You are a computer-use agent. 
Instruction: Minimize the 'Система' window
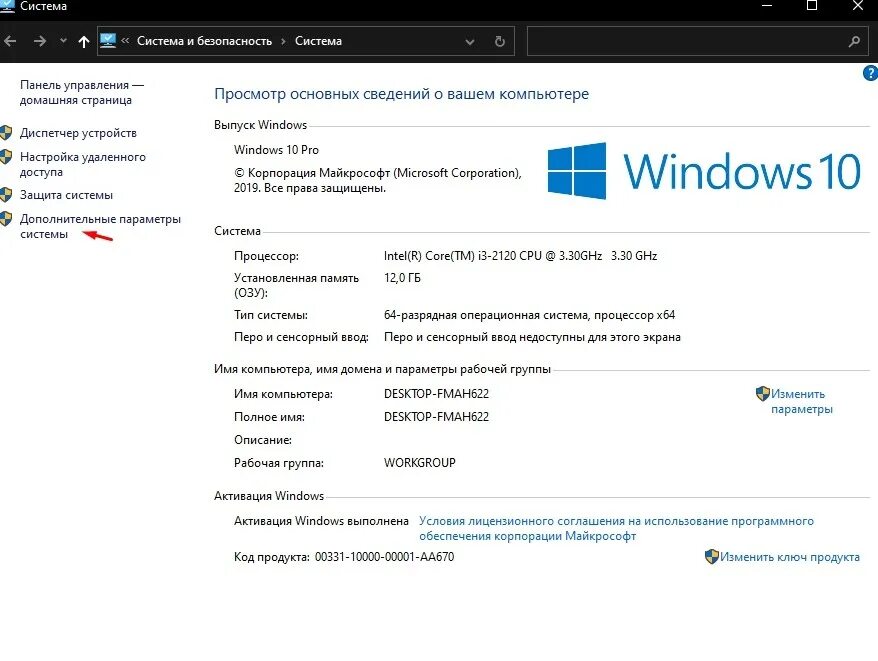pyautogui.click(x=767, y=6)
